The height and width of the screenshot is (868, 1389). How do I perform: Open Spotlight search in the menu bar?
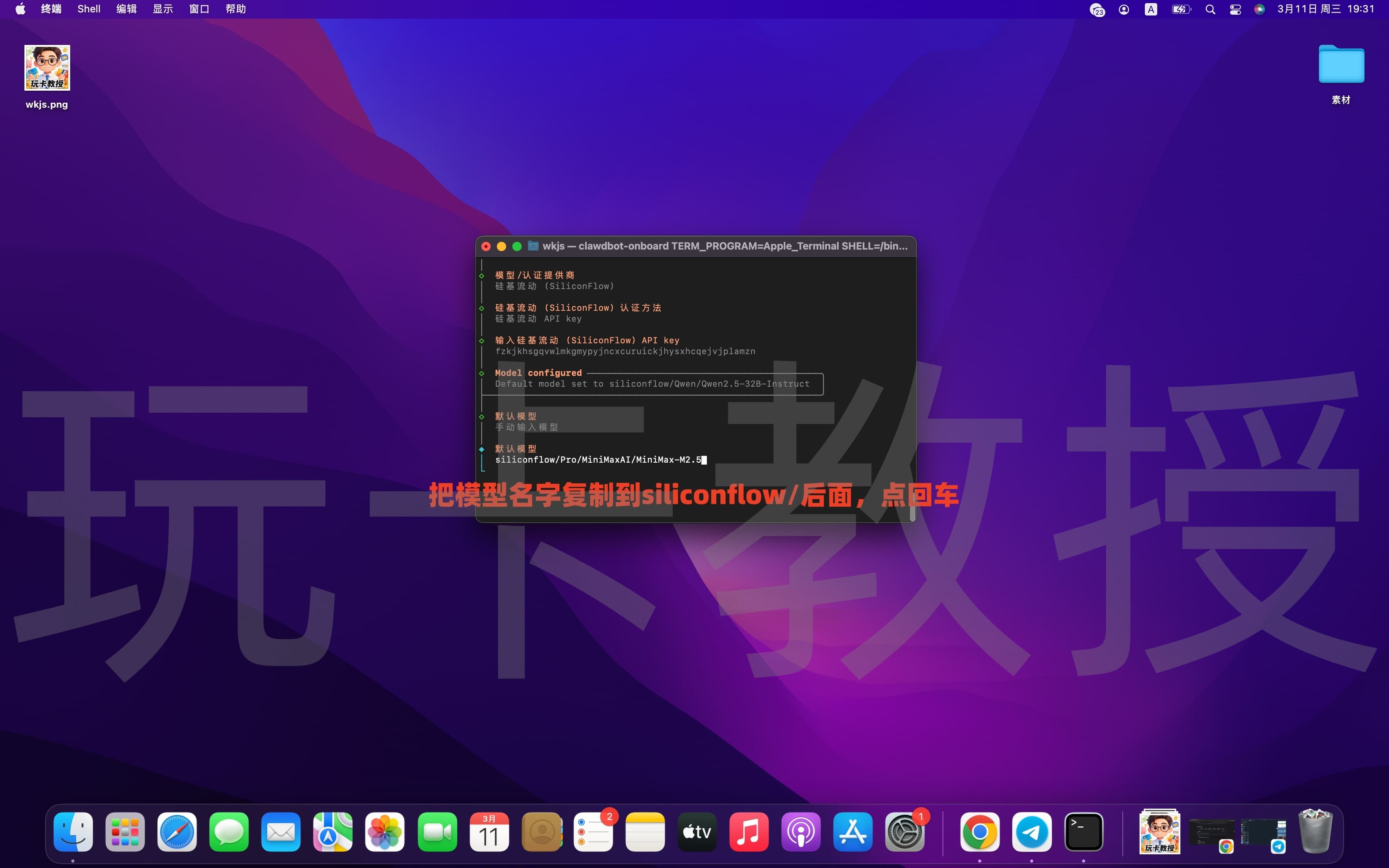pyautogui.click(x=1210, y=9)
